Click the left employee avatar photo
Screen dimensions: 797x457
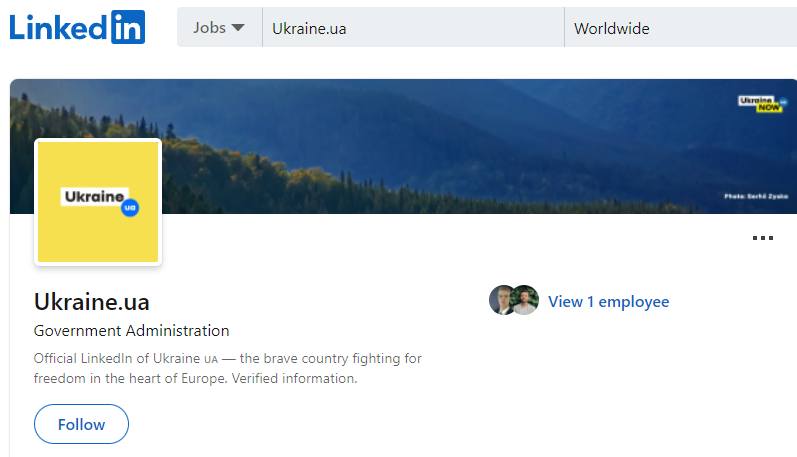click(x=502, y=300)
